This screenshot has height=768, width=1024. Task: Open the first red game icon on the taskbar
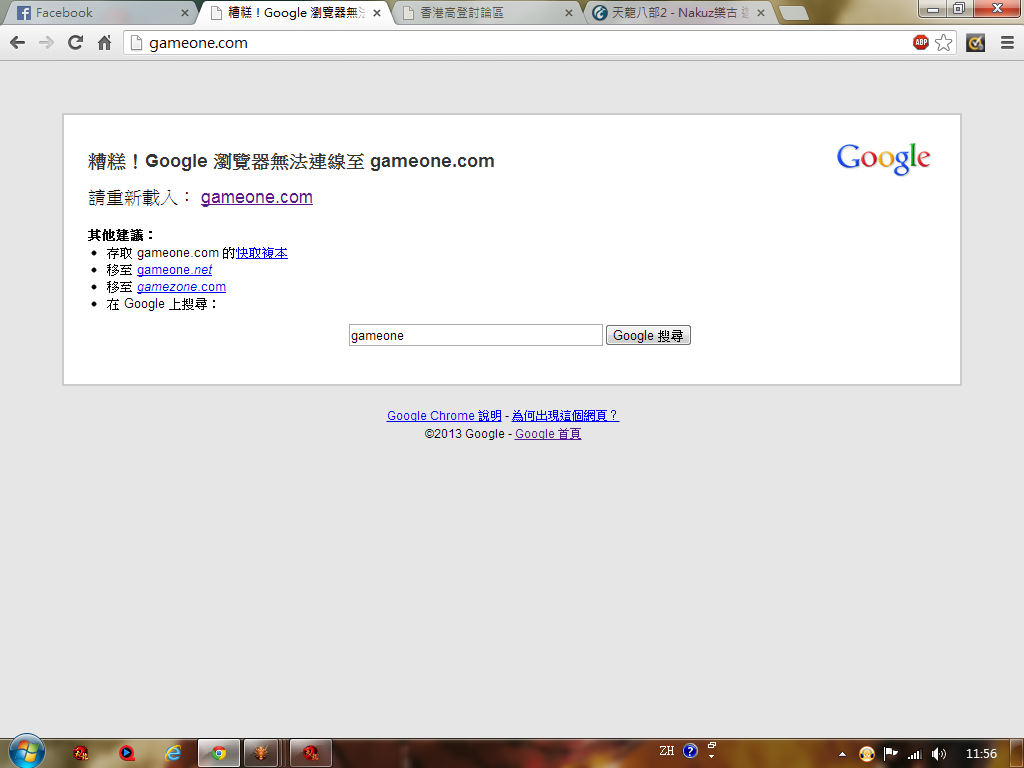(81, 754)
